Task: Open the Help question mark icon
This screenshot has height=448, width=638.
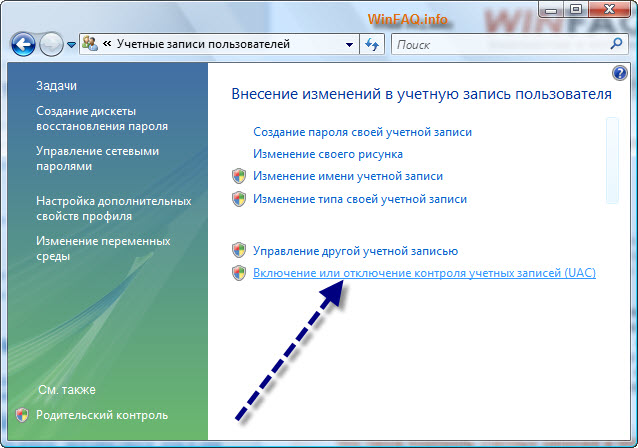Action: click(619, 73)
